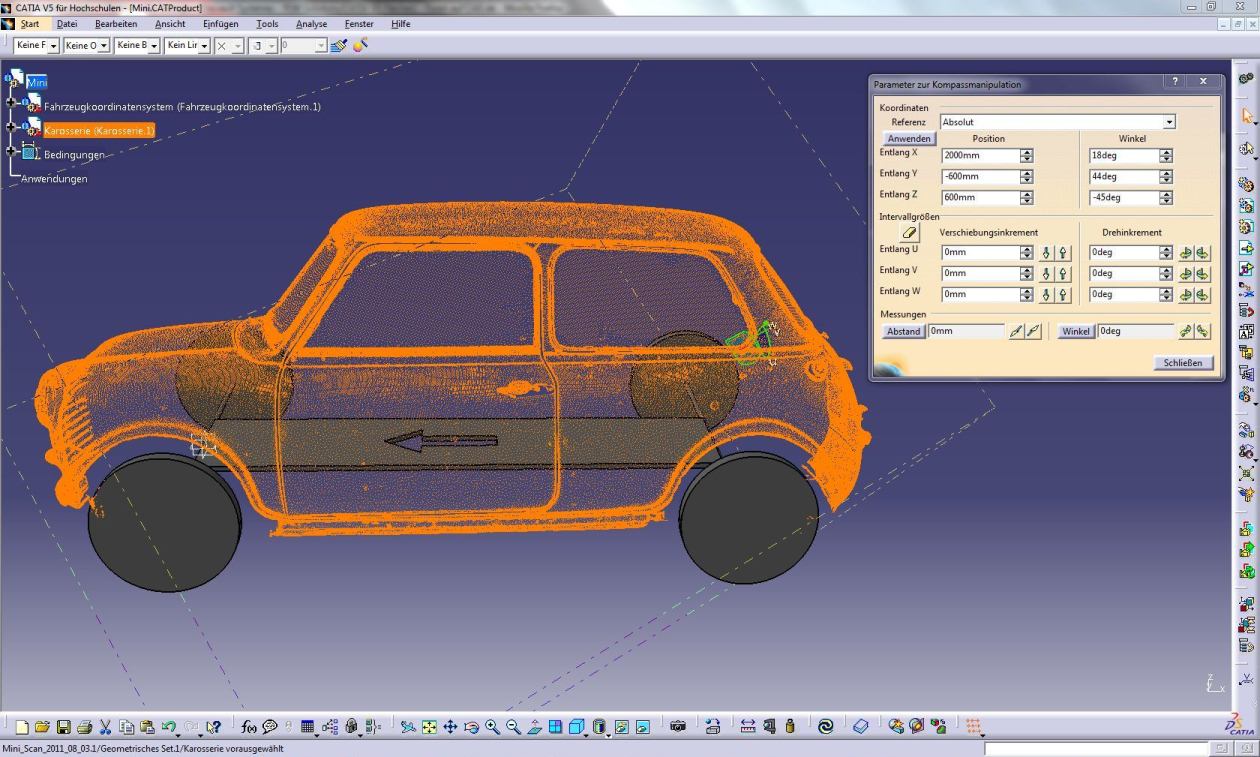Image resolution: width=1260 pixels, height=757 pixels.
Task: Click the Zoom In magnifier
Action: pyautogui.click(x=493, y=727)
